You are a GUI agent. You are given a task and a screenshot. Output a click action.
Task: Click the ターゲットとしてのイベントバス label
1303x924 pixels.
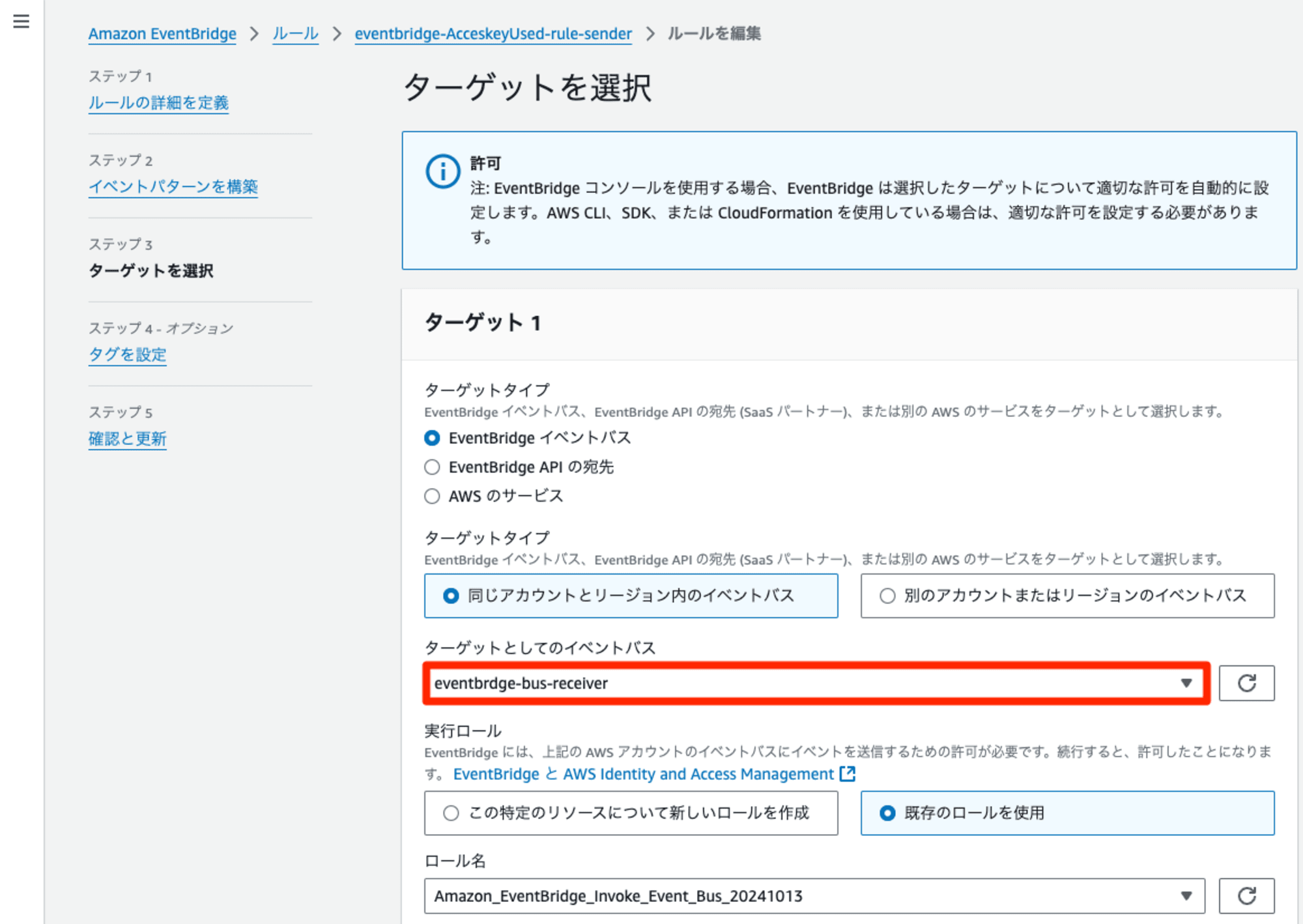pos(540,648)
